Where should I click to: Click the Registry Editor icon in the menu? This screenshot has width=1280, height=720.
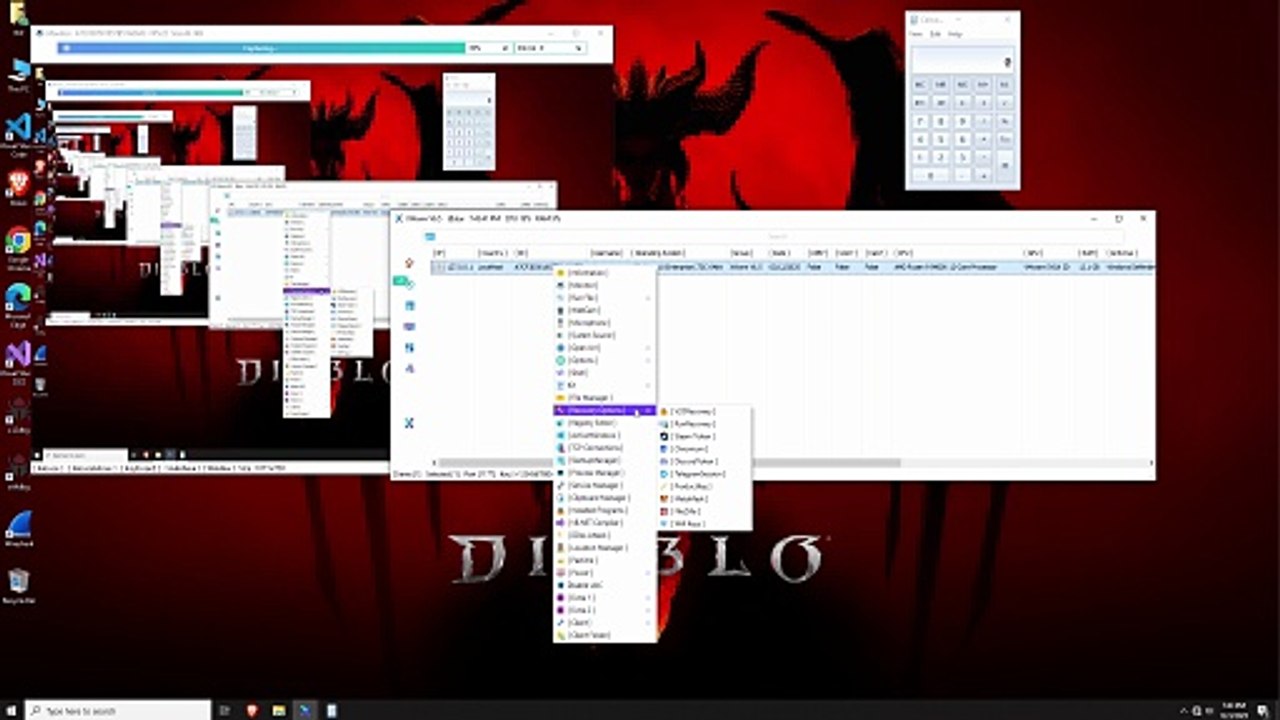click(x=561, y=423)
